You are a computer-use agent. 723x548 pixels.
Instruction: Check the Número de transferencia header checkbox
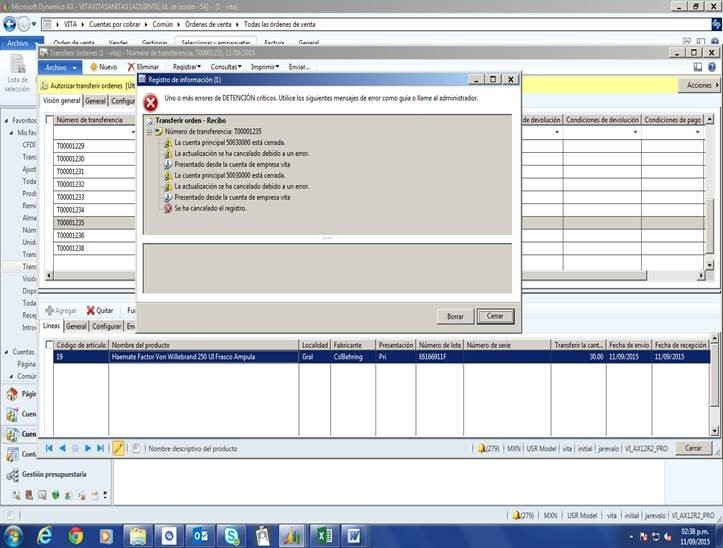tap(49, 119)
